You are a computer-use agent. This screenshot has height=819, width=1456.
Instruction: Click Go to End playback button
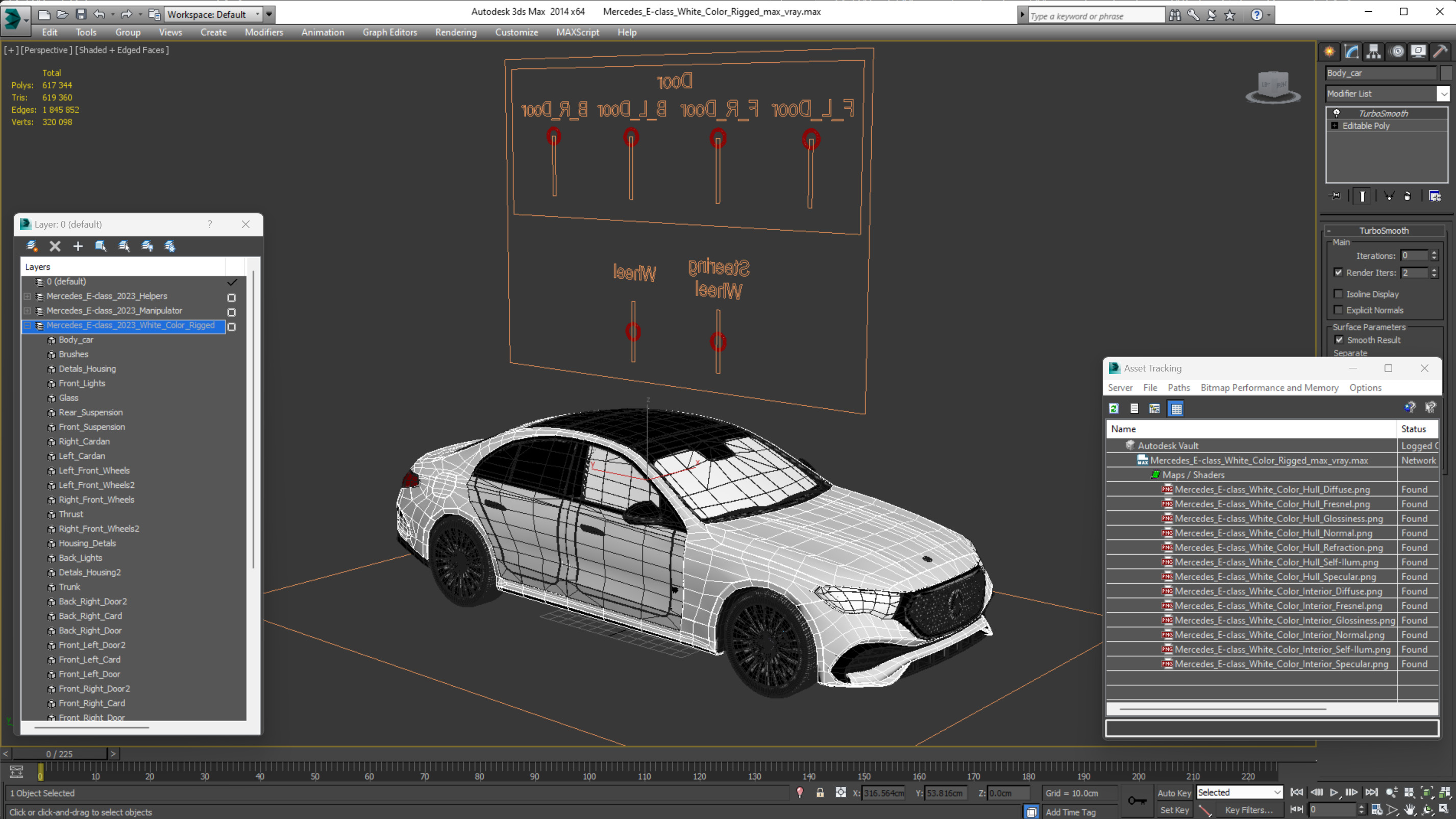pyautogui.click(x=1371, y=792)
